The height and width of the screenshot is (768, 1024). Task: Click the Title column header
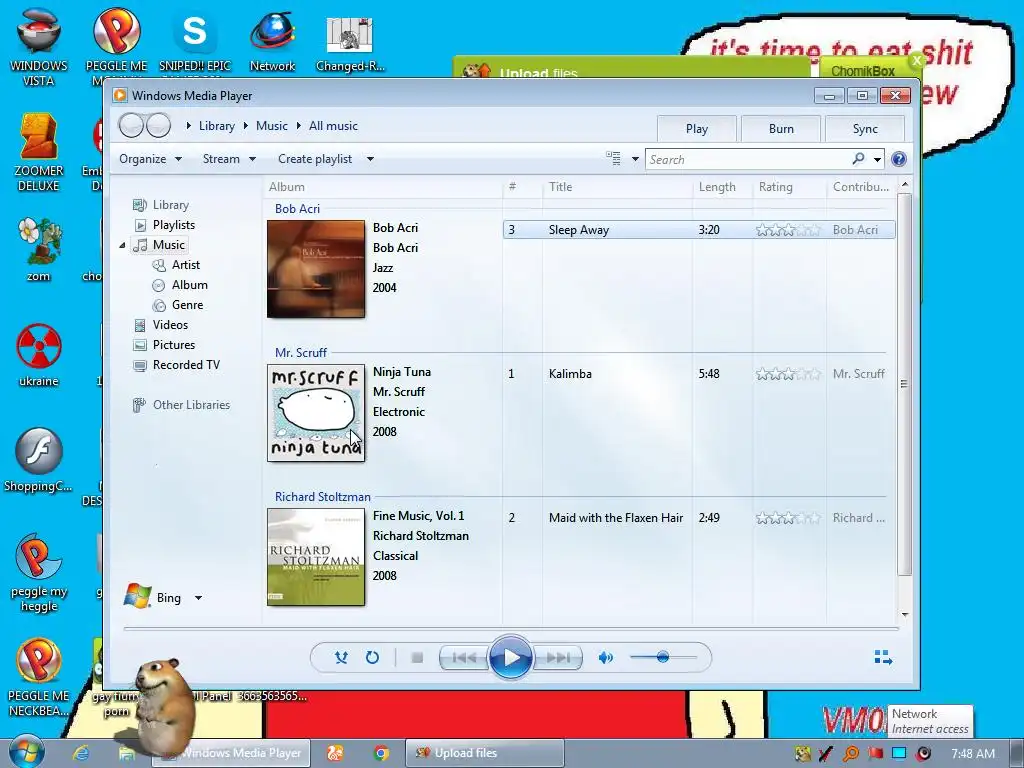tap(617, 187)
